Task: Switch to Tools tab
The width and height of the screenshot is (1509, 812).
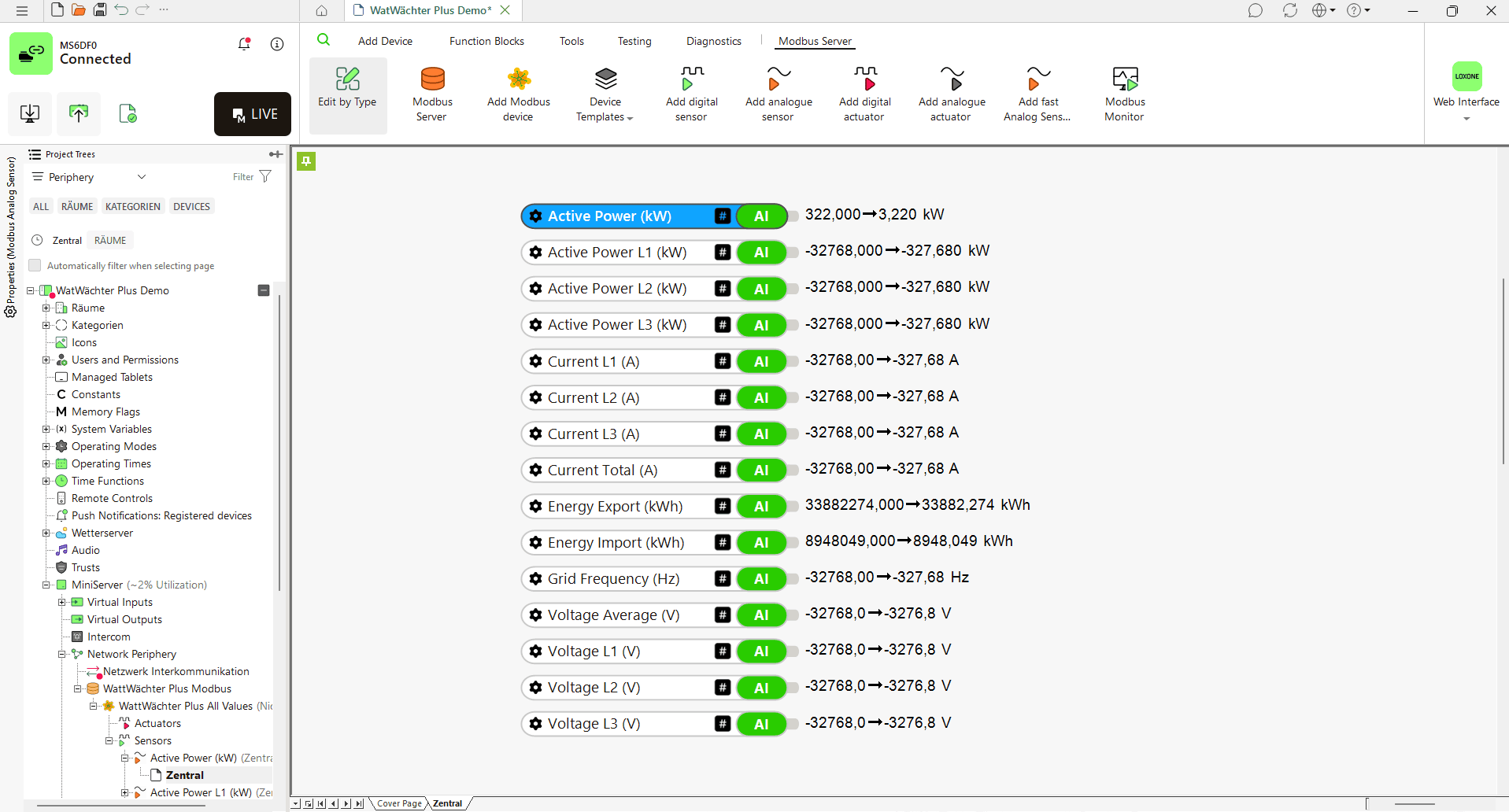Action: [x=571, y=41]
